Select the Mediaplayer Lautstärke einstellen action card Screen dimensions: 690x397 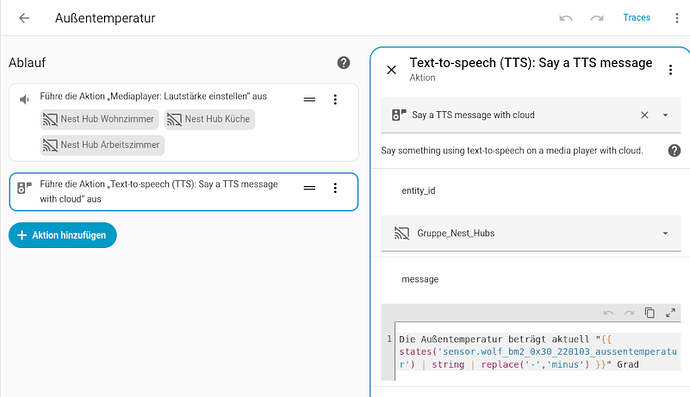[184, 122]
